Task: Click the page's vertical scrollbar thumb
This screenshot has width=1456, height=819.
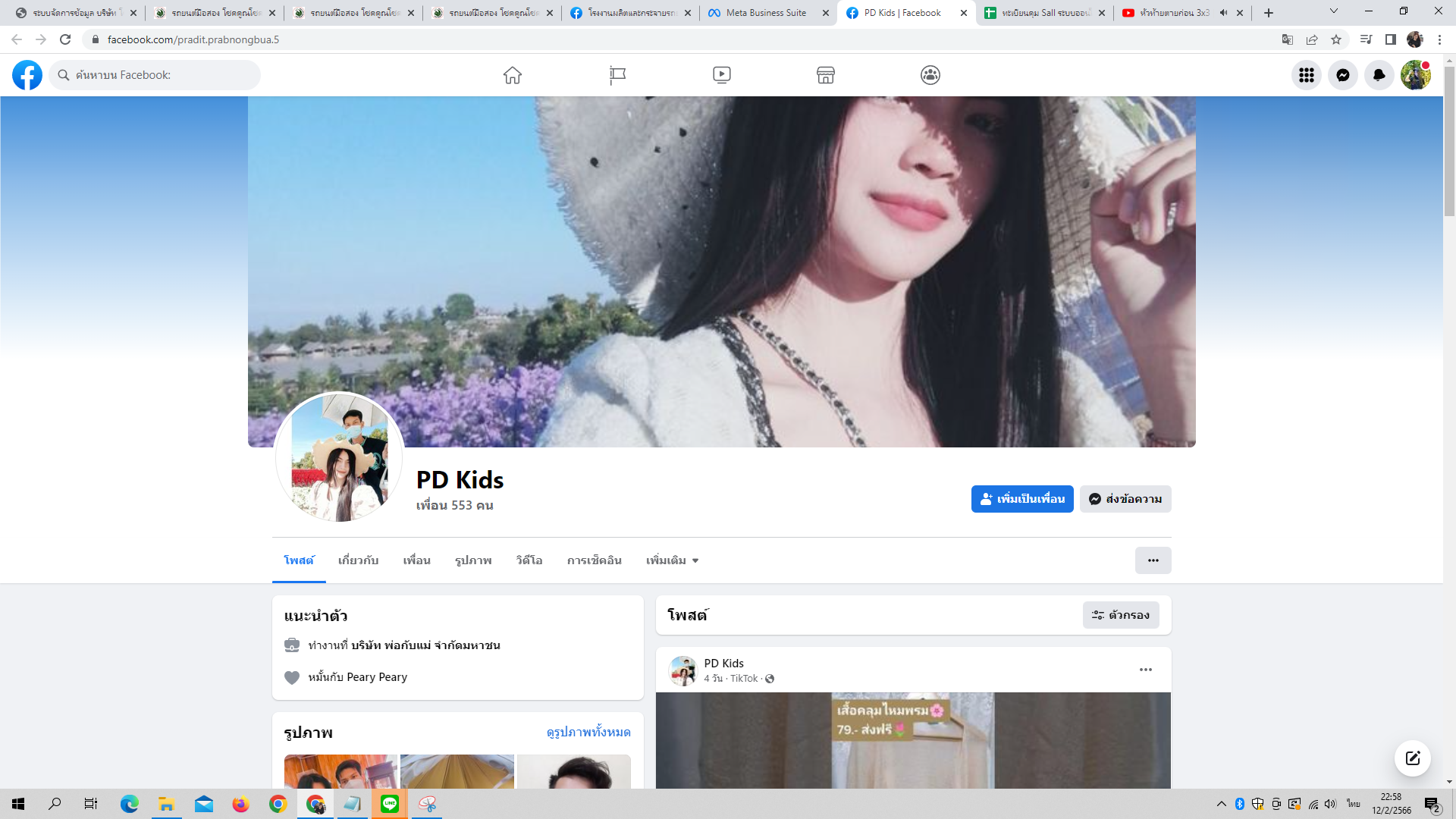Action: point(1449,140)
